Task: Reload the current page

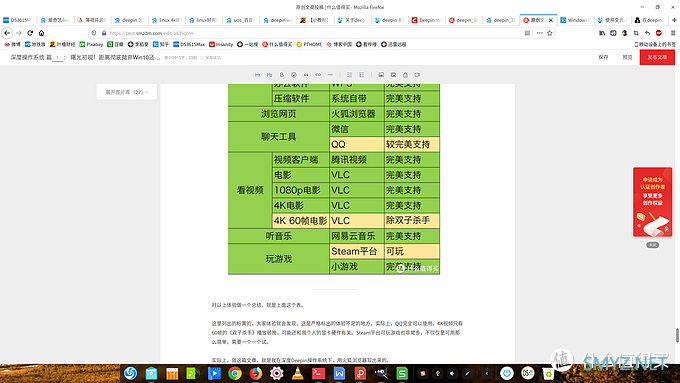Action: tap(30, 33)
